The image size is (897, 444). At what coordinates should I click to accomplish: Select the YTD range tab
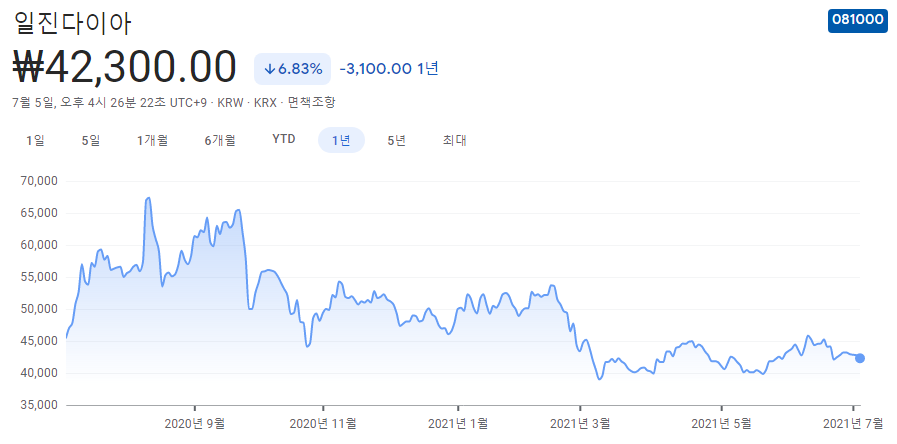(284, 140)
